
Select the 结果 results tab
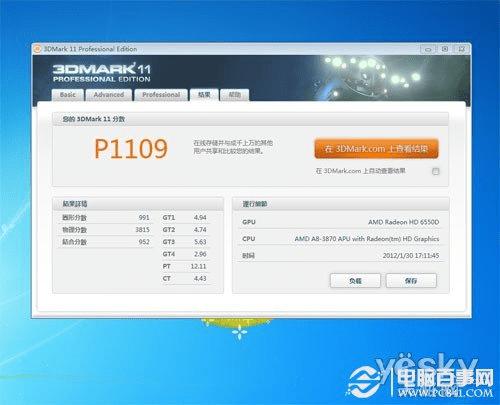click(x=204, y=95)
